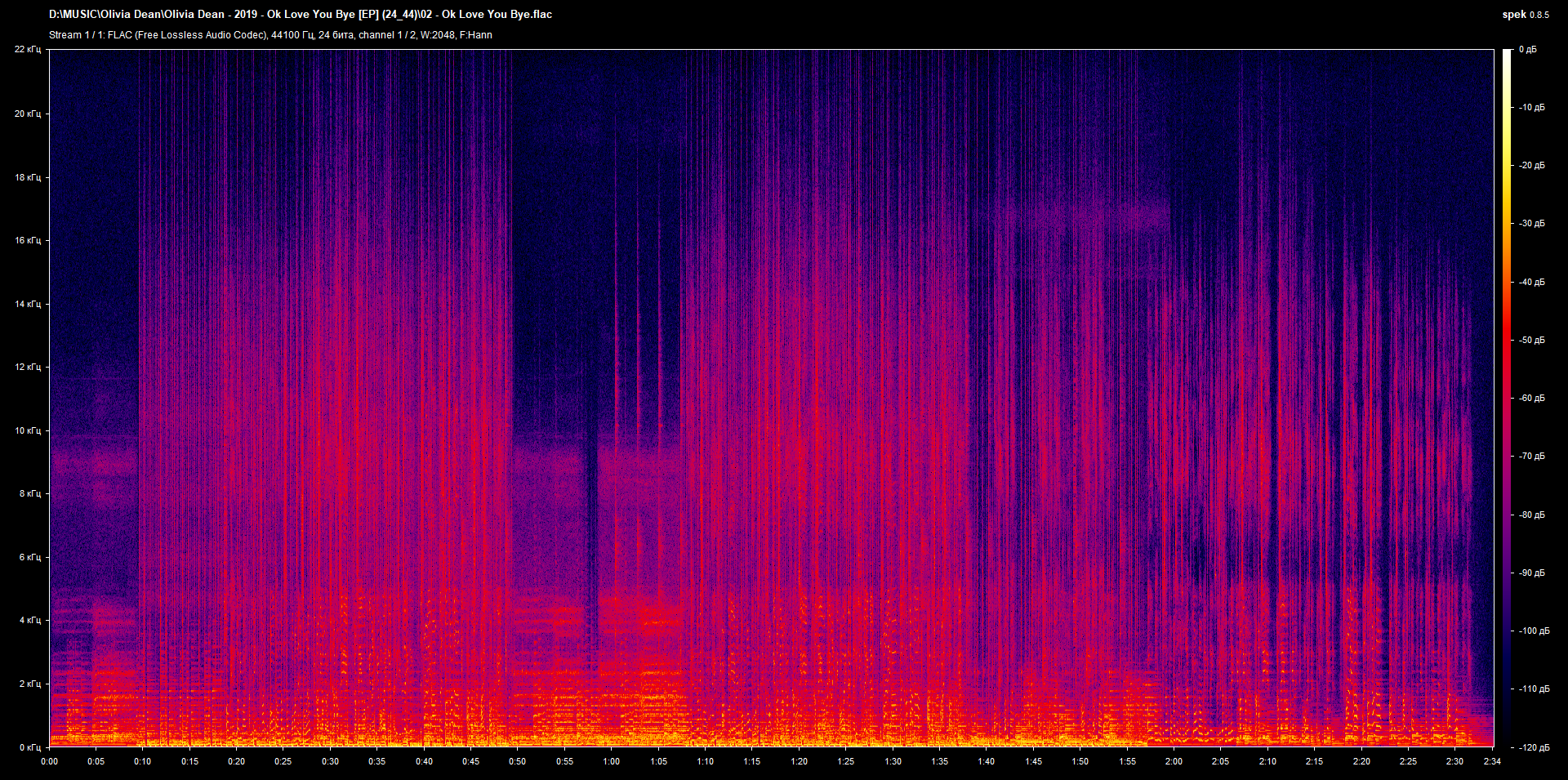Pick the 0:35 time axis label
The image size is (1568, 780).
coord(377,761)
